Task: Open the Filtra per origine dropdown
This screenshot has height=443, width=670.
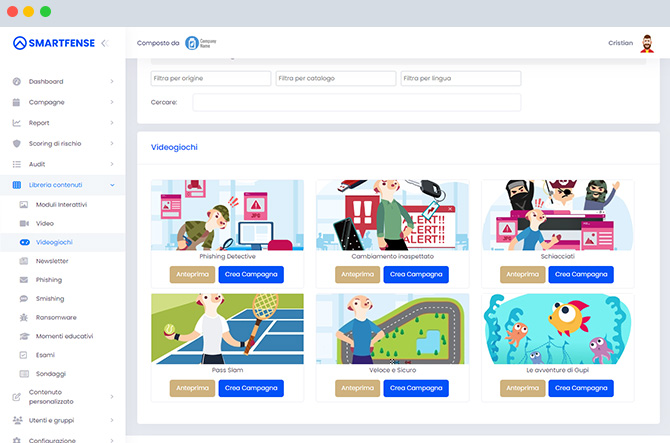Action: point(211,79)
